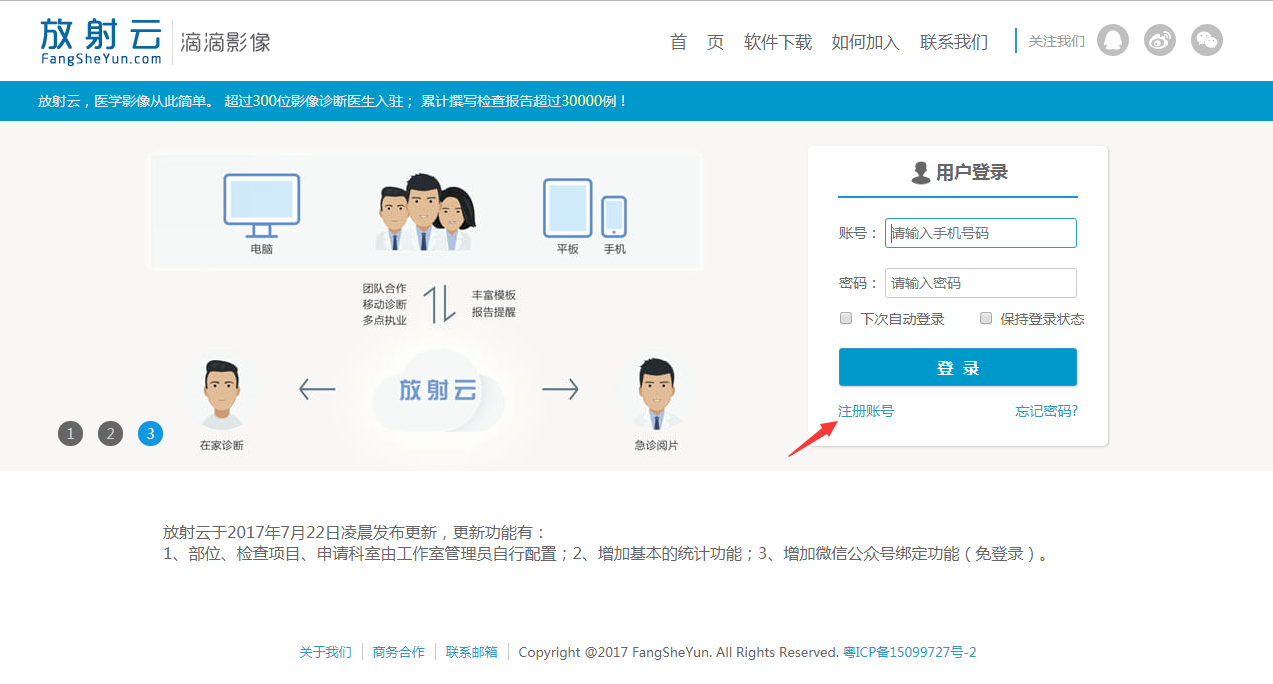1273x684 pixels.
Task: Click the 电脑 computer monitor icon
Action: (261, 205)
